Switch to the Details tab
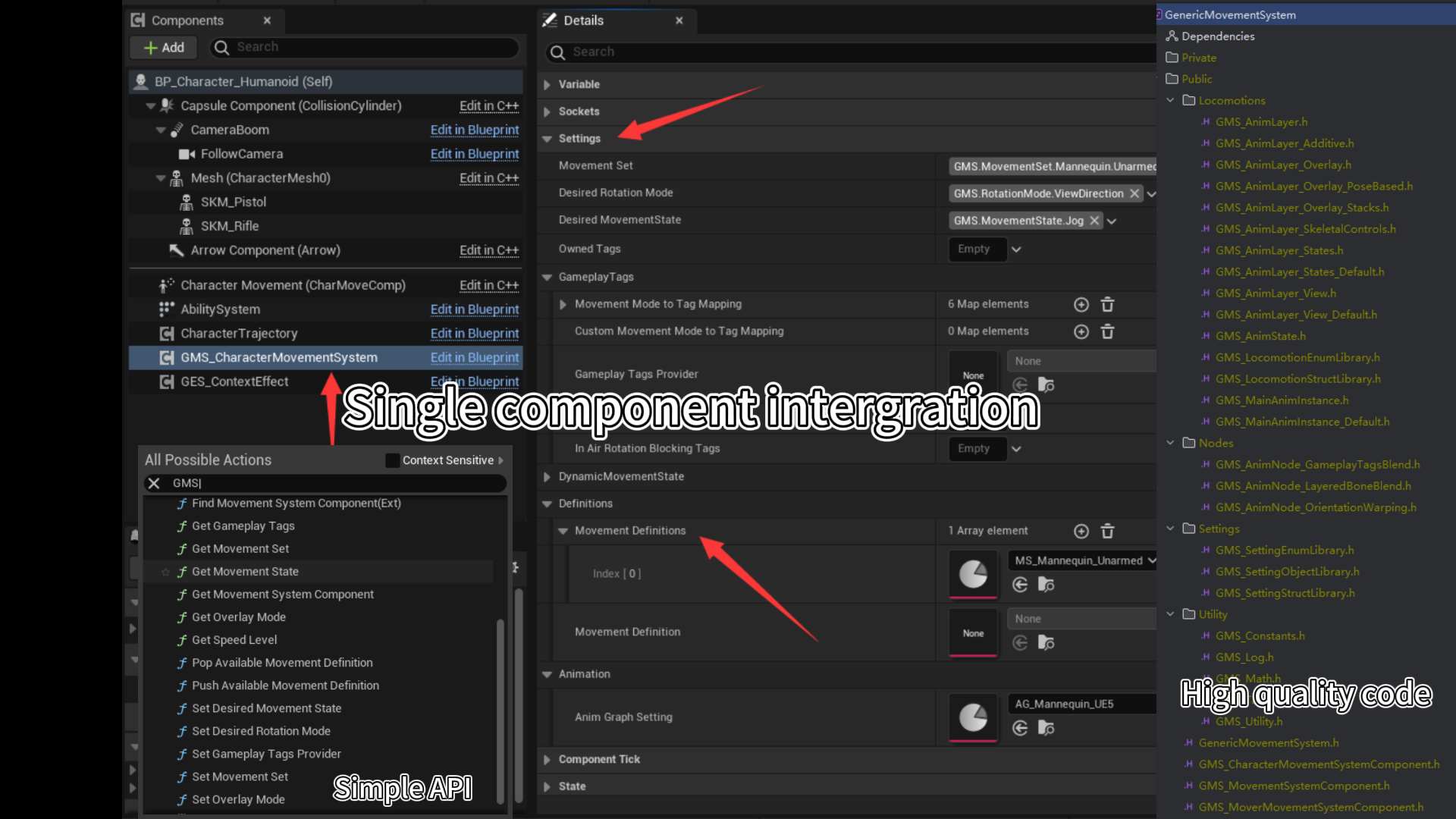The width and height of the screenshot is (1456, 819). click(583, 20)
